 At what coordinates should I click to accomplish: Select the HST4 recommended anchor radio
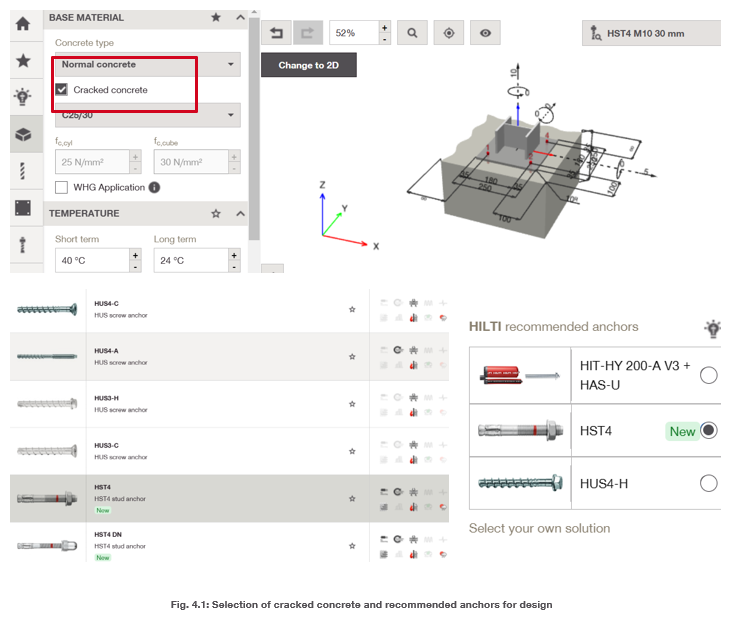pyautogui.click(x=708, y=430)
